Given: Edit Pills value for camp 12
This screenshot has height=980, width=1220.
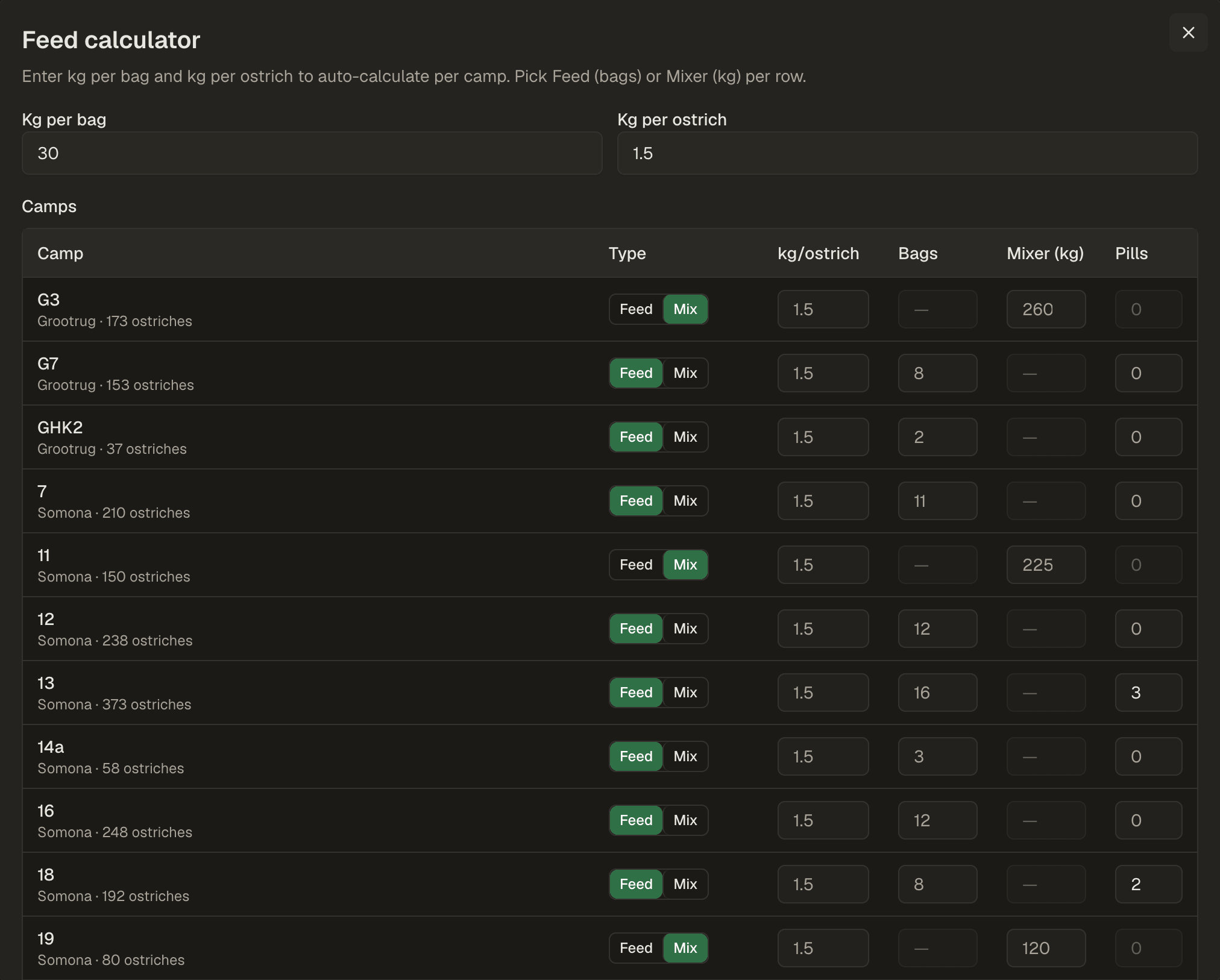Looking at the screenshot, I should 1148,629.
